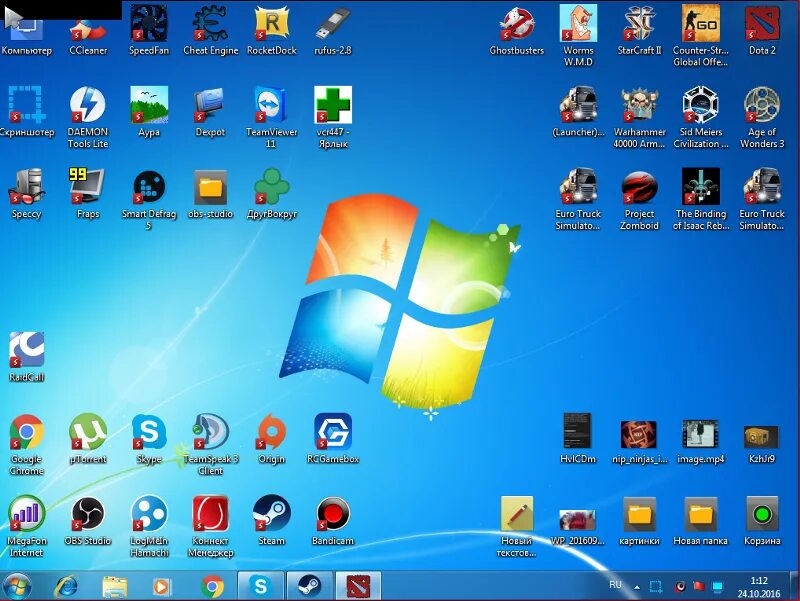Show hidden system tray icons
Image resolution: width=800 pixels, height=601 pixels.
point(637,587)
